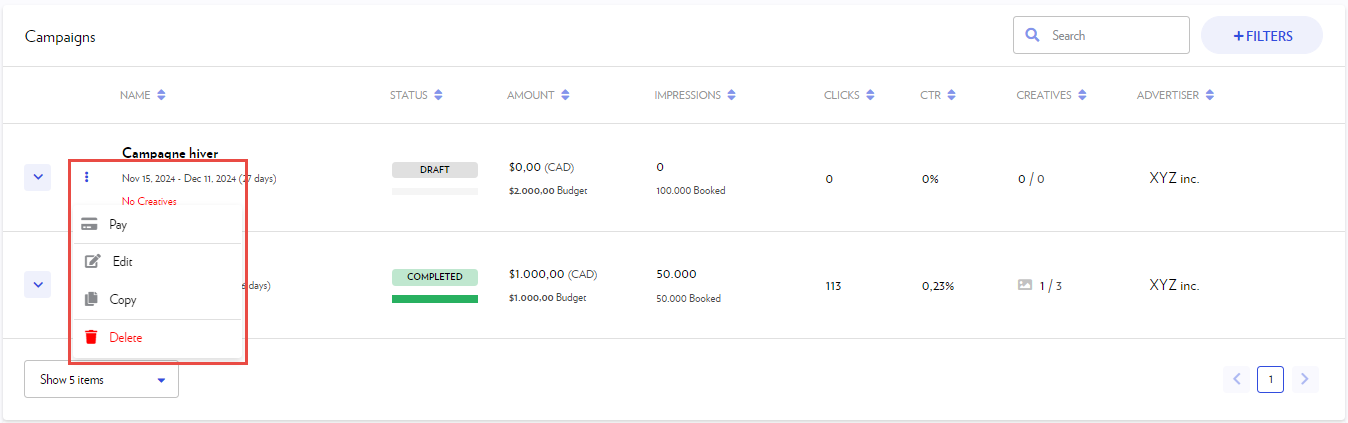Open the Show 5 items dropdown
Screen dimensions: 1348x423
point(101,380)
